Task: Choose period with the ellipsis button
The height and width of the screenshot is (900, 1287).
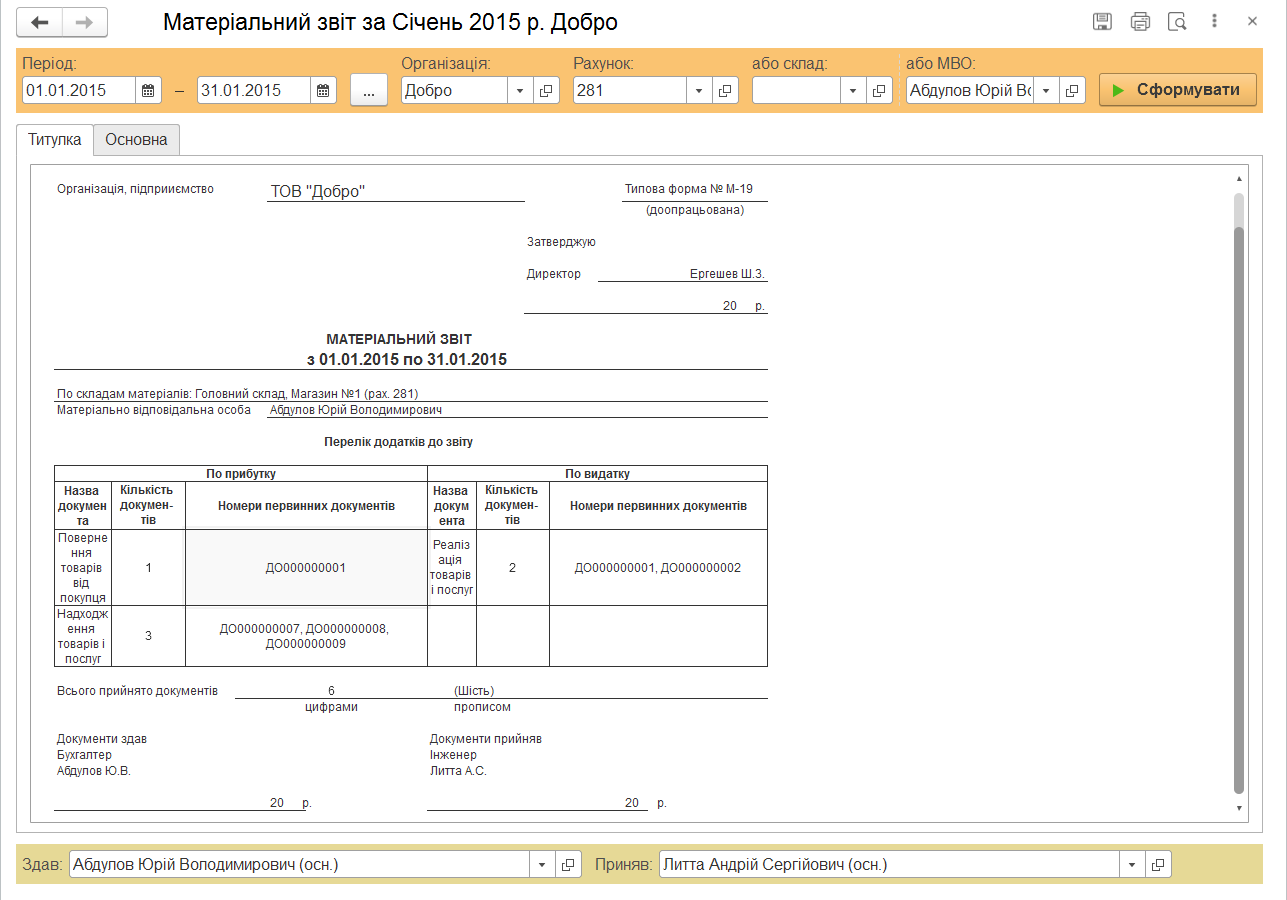Action: (369, 90)
